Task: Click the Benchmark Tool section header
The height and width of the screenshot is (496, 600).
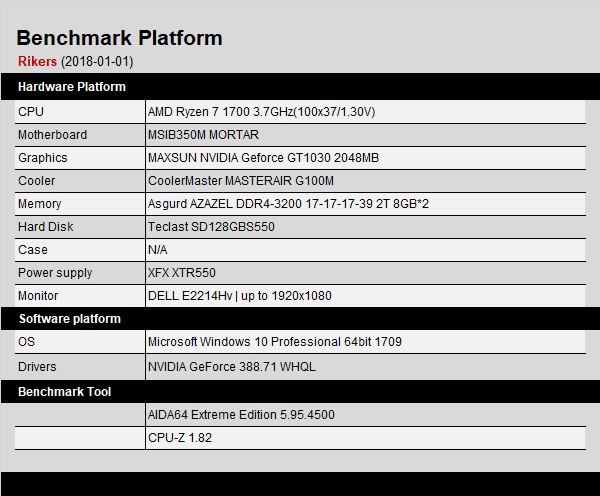Action: point(65,392)
